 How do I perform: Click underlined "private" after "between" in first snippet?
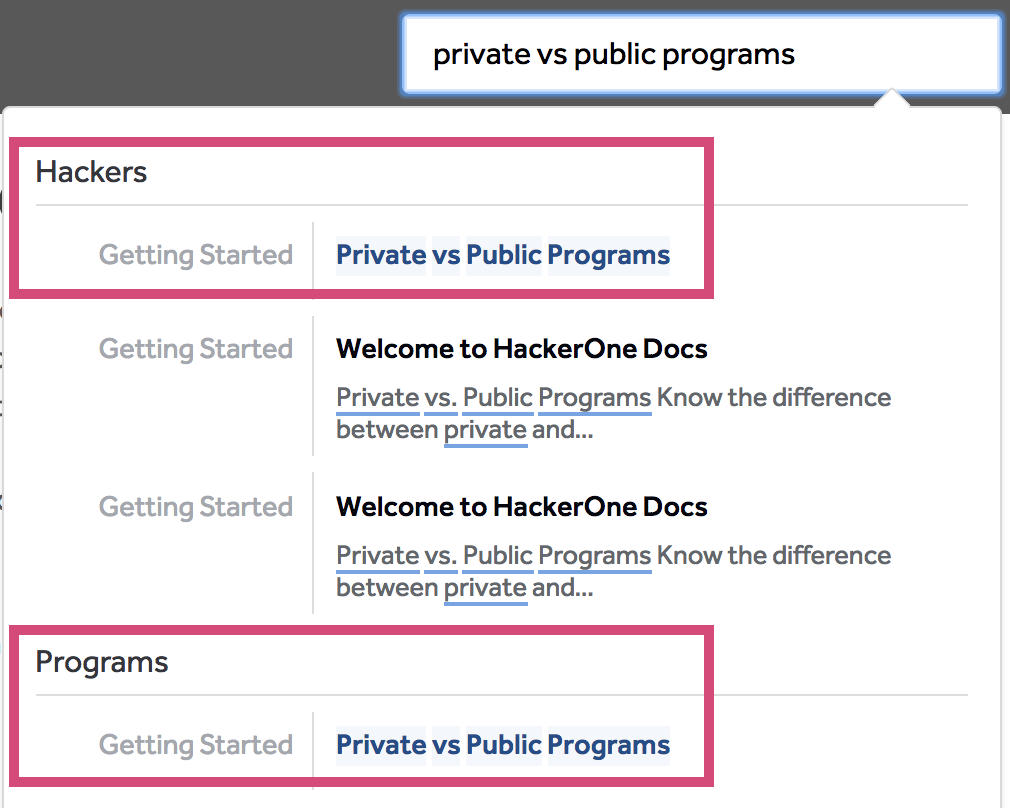485,430
